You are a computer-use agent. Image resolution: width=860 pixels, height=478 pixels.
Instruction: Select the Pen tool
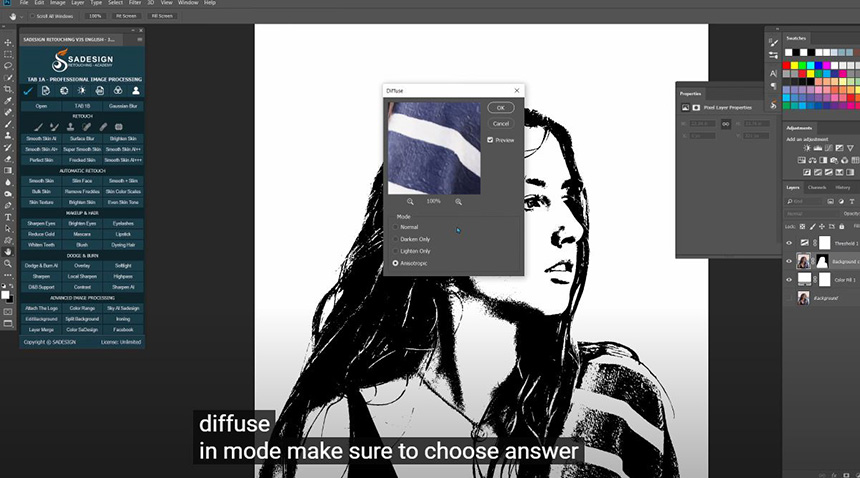point(8,206)
